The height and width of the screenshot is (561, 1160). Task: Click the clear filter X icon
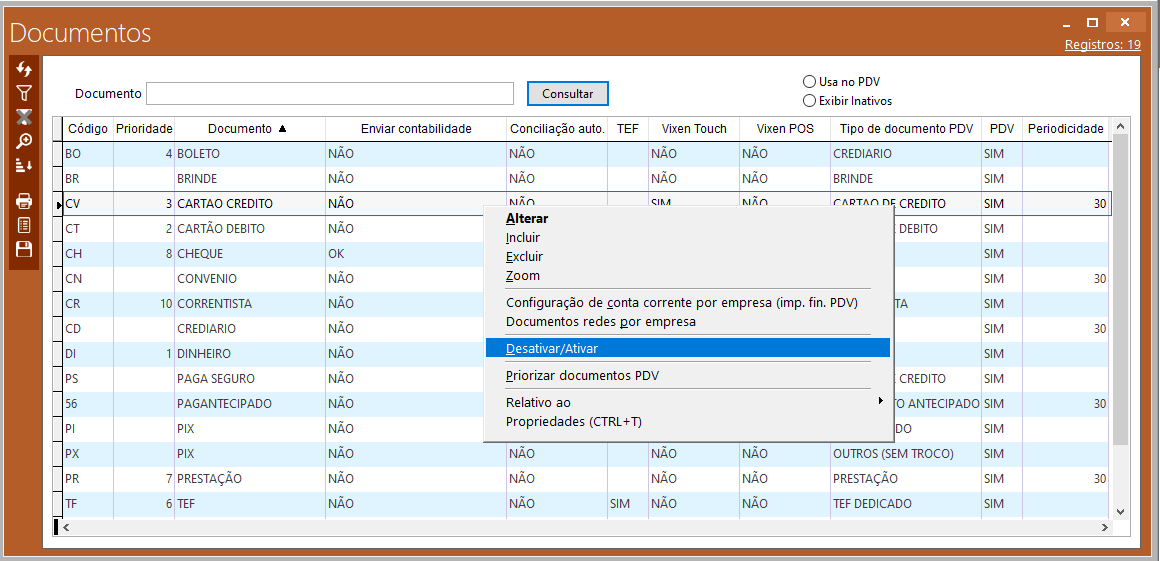pyautogui.click(x=24, y=117)
